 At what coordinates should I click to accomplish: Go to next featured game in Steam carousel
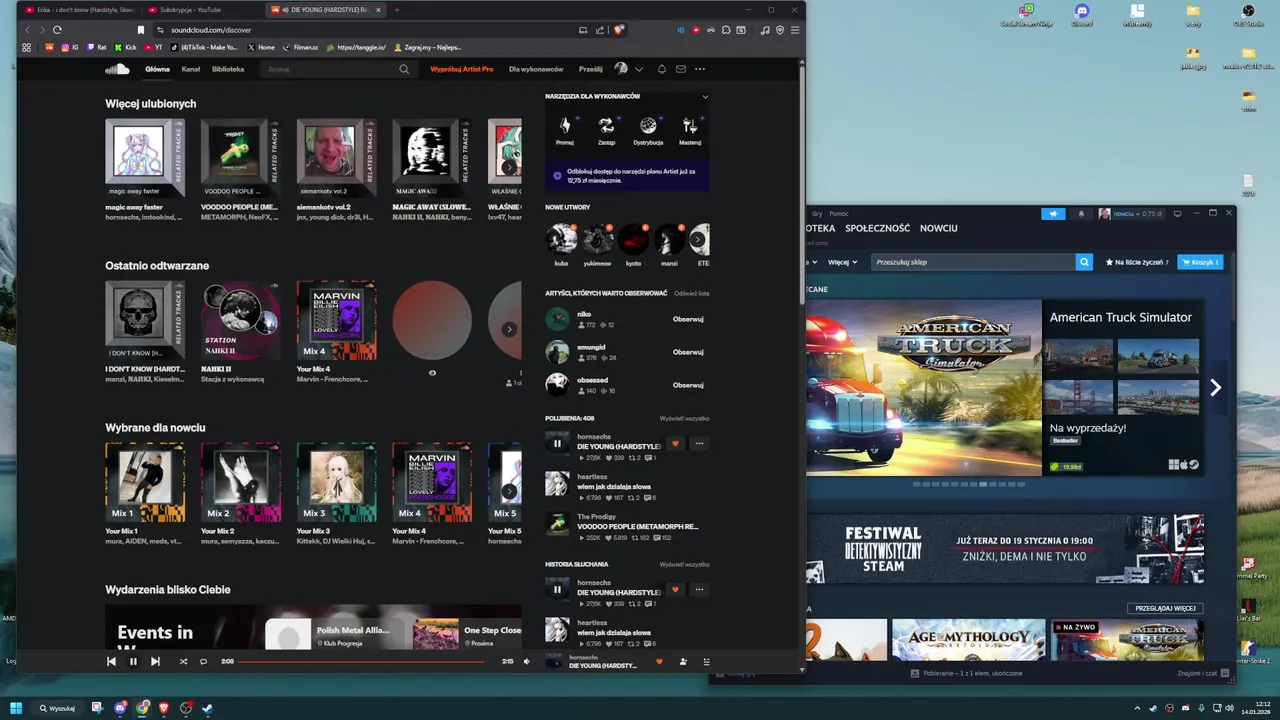pyautogui.click(x=1215, y=388)
